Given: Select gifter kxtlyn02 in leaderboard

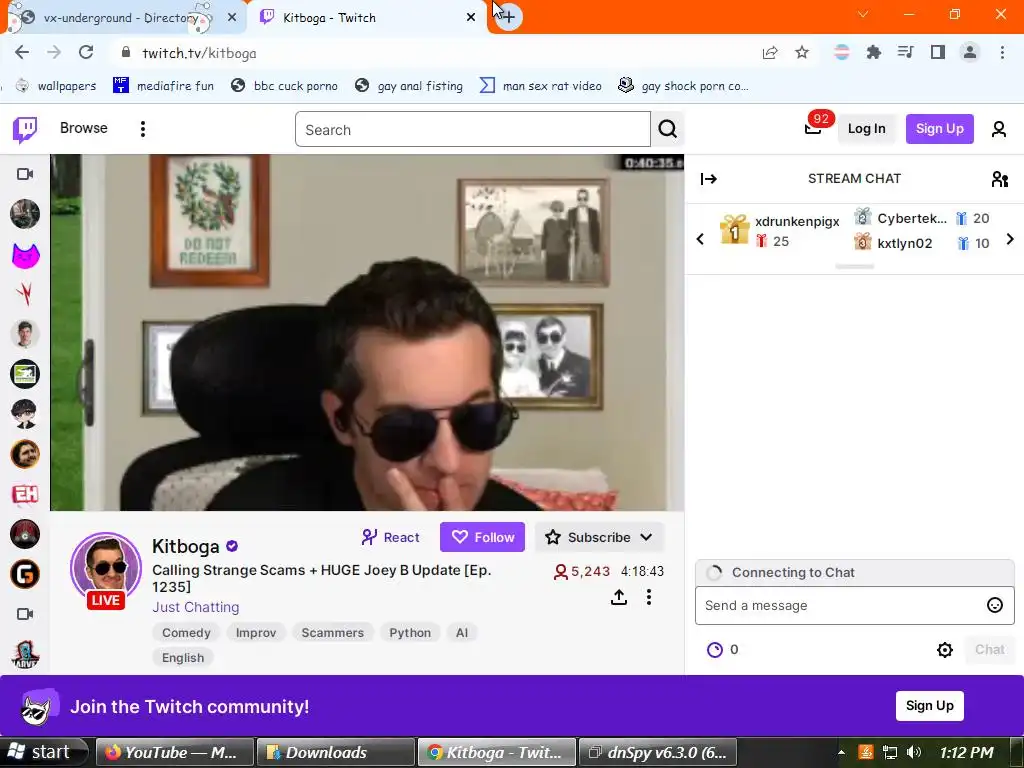Looking at the screenshot, I should (x=904, y=244).
